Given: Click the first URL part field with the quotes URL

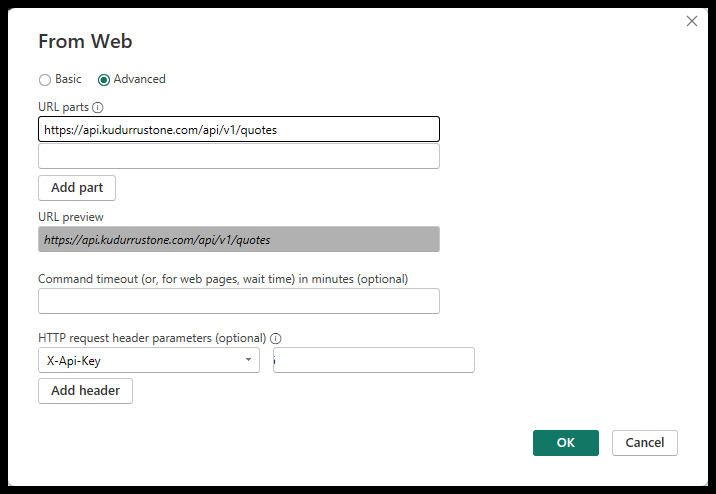Looking at the screenshot, I should [238, 129].
